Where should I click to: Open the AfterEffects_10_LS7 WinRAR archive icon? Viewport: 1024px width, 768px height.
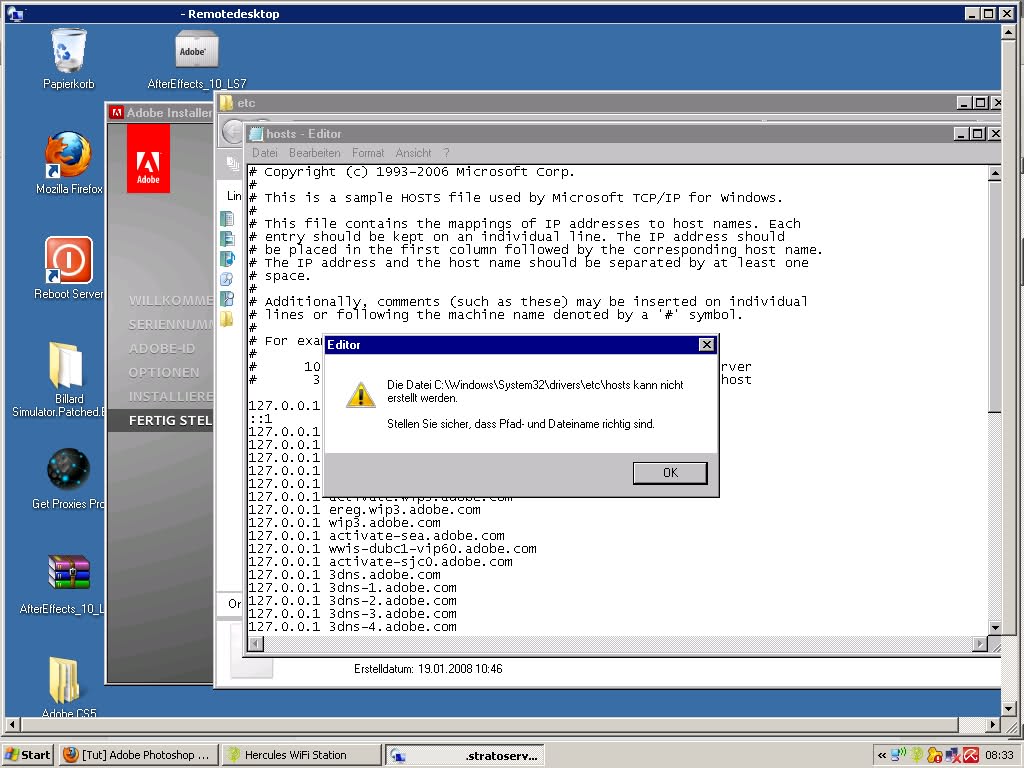pyautogui.click(x=68, y=574)
